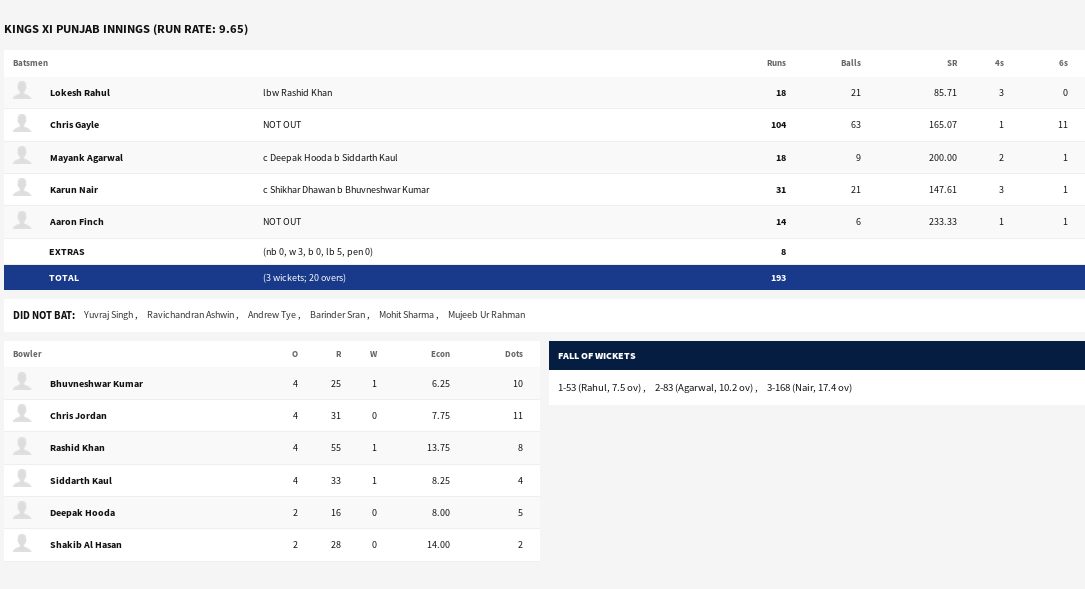The width and height of the screenshot is (1085, 589).
Task: Click the Balls column header
Action: [850, 63]
